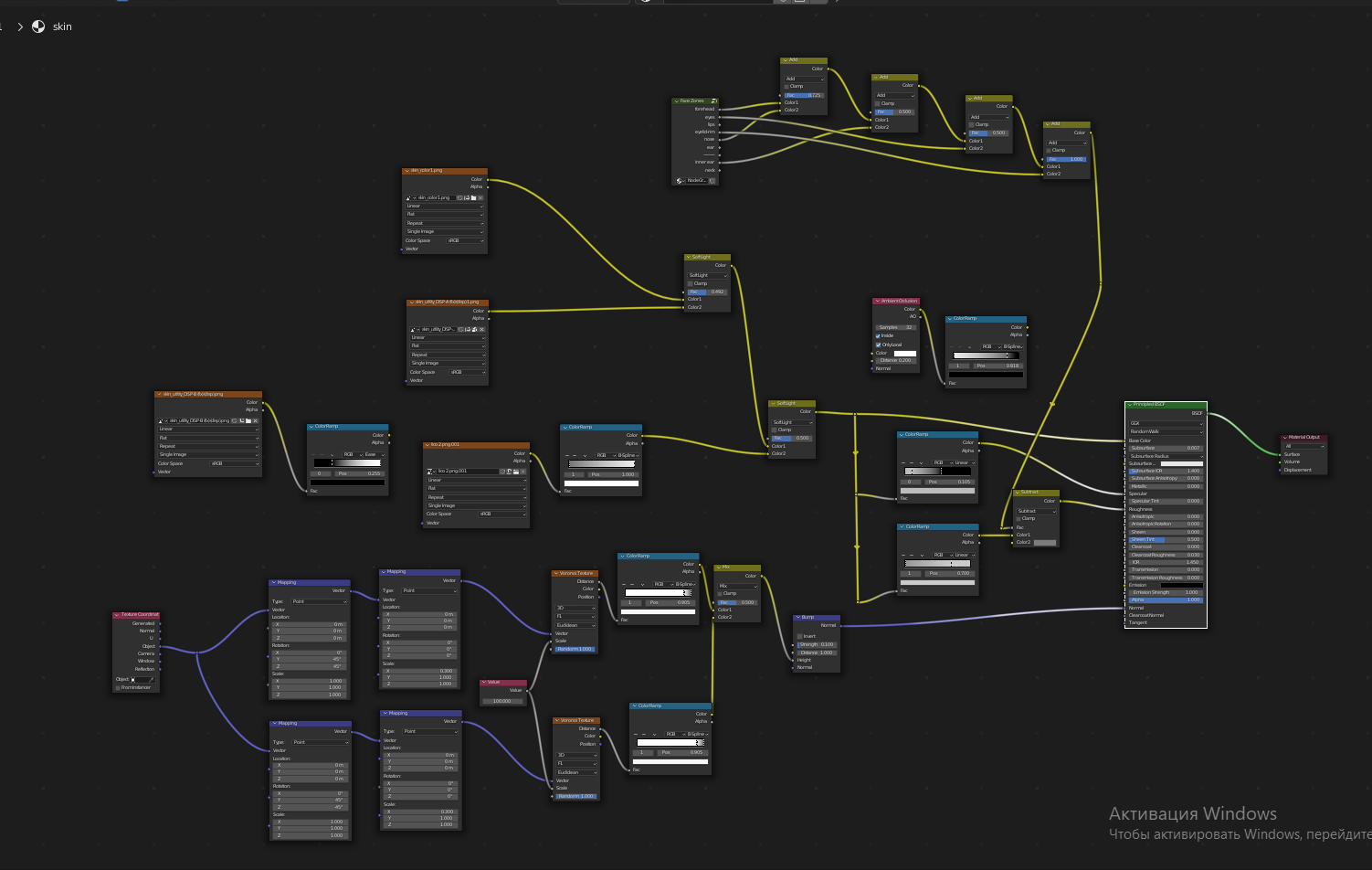Open the Color swatch in AmbientOcclusion node
The height and width of the screenshot is (870, 1372).
[905, 353]
